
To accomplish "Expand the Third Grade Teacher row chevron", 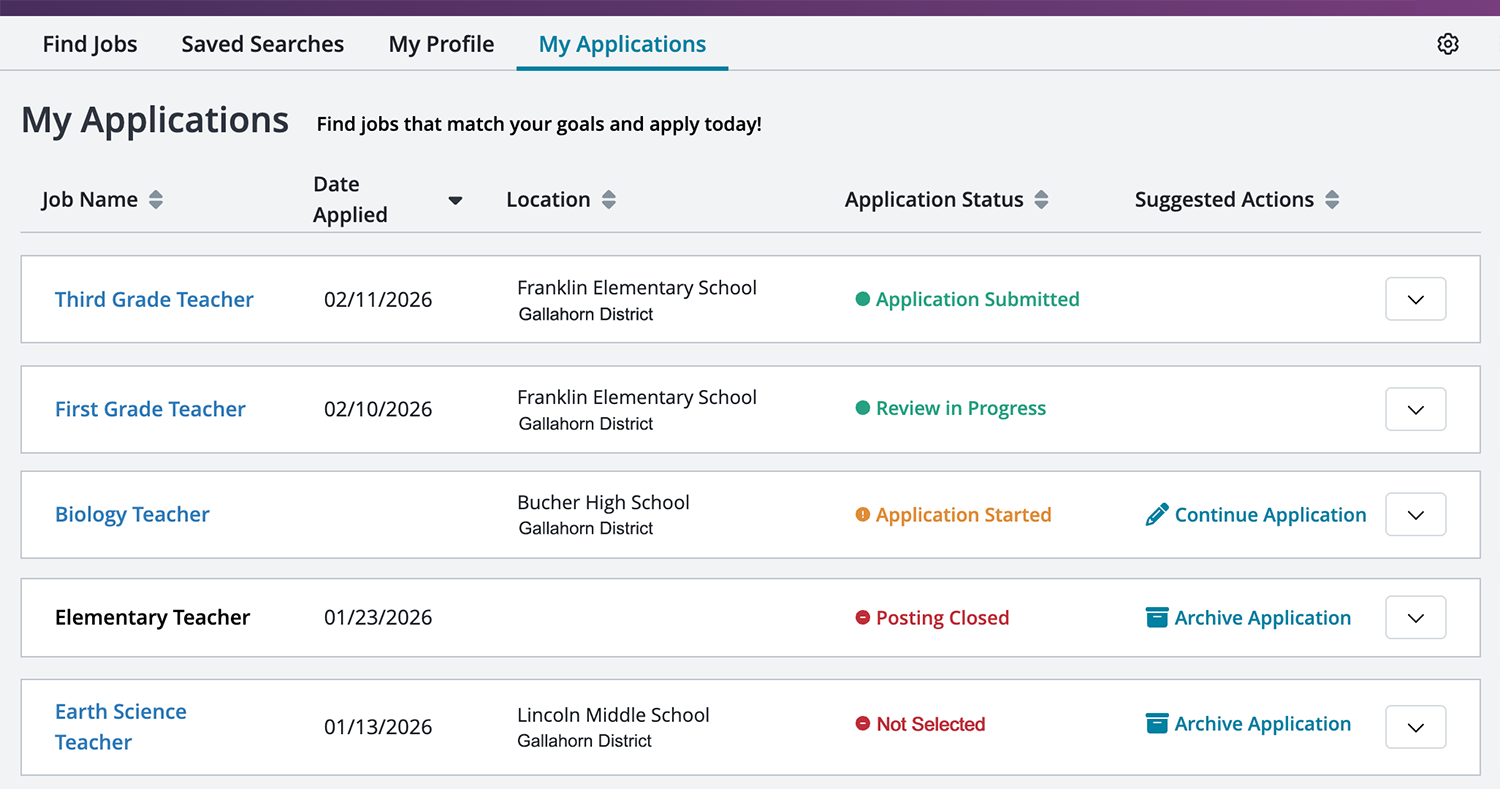I will tap(1415, 299).
